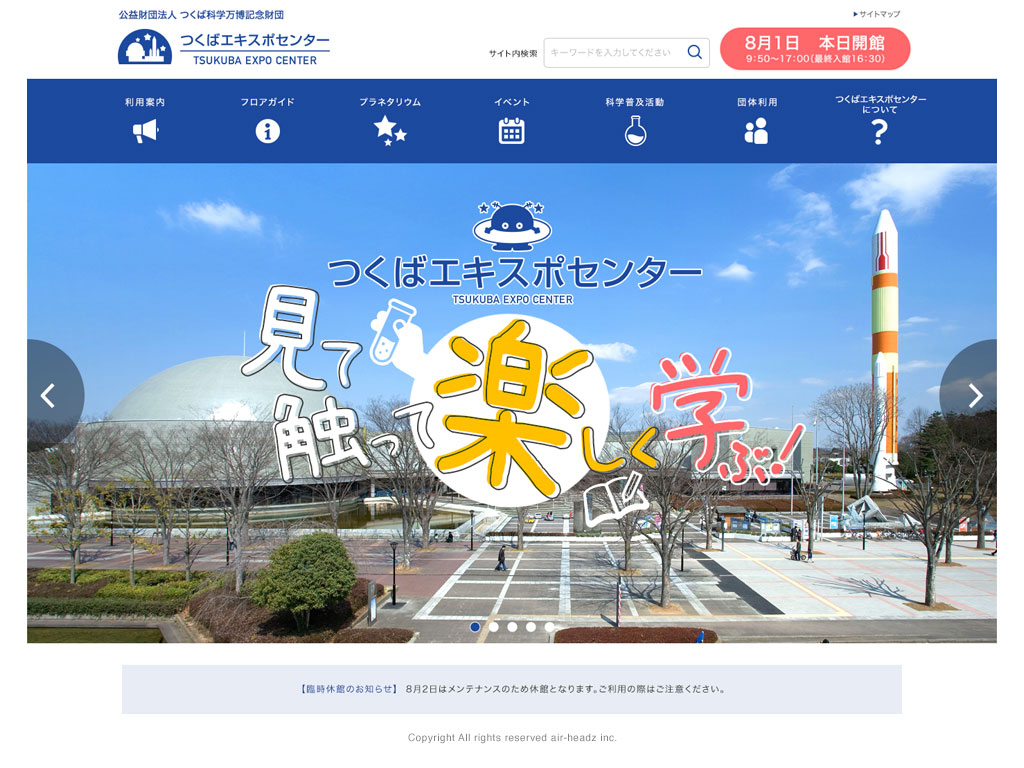
Task: Click the Tsukuba Expo Center dome logo icon
Action: 144,46
